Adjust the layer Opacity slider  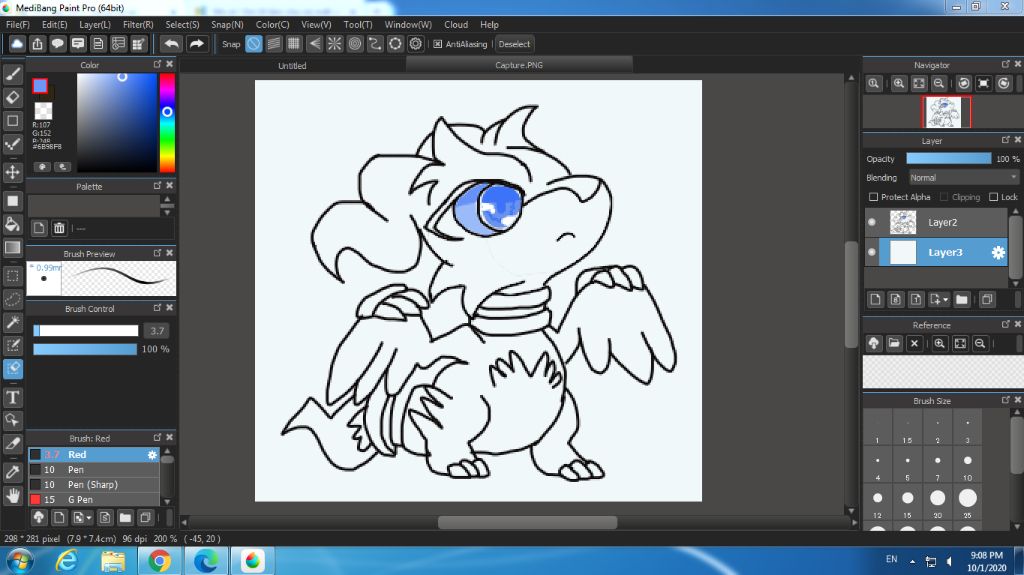[948, 159]
